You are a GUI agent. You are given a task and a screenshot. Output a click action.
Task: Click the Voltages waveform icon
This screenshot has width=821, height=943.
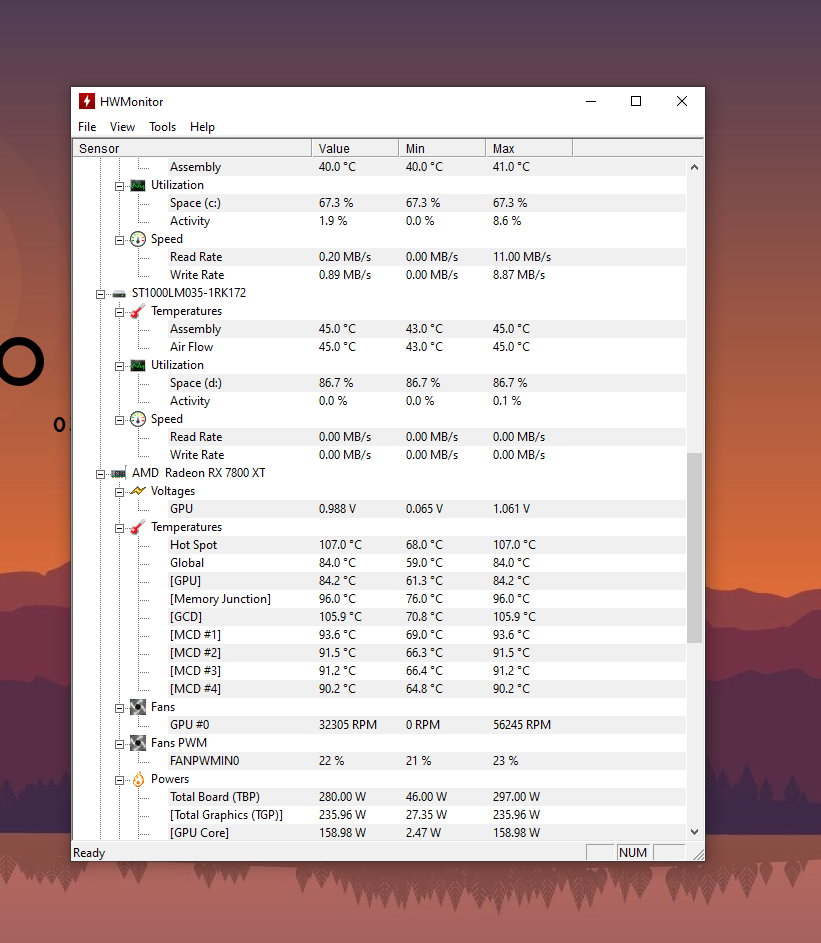[138, 491]
